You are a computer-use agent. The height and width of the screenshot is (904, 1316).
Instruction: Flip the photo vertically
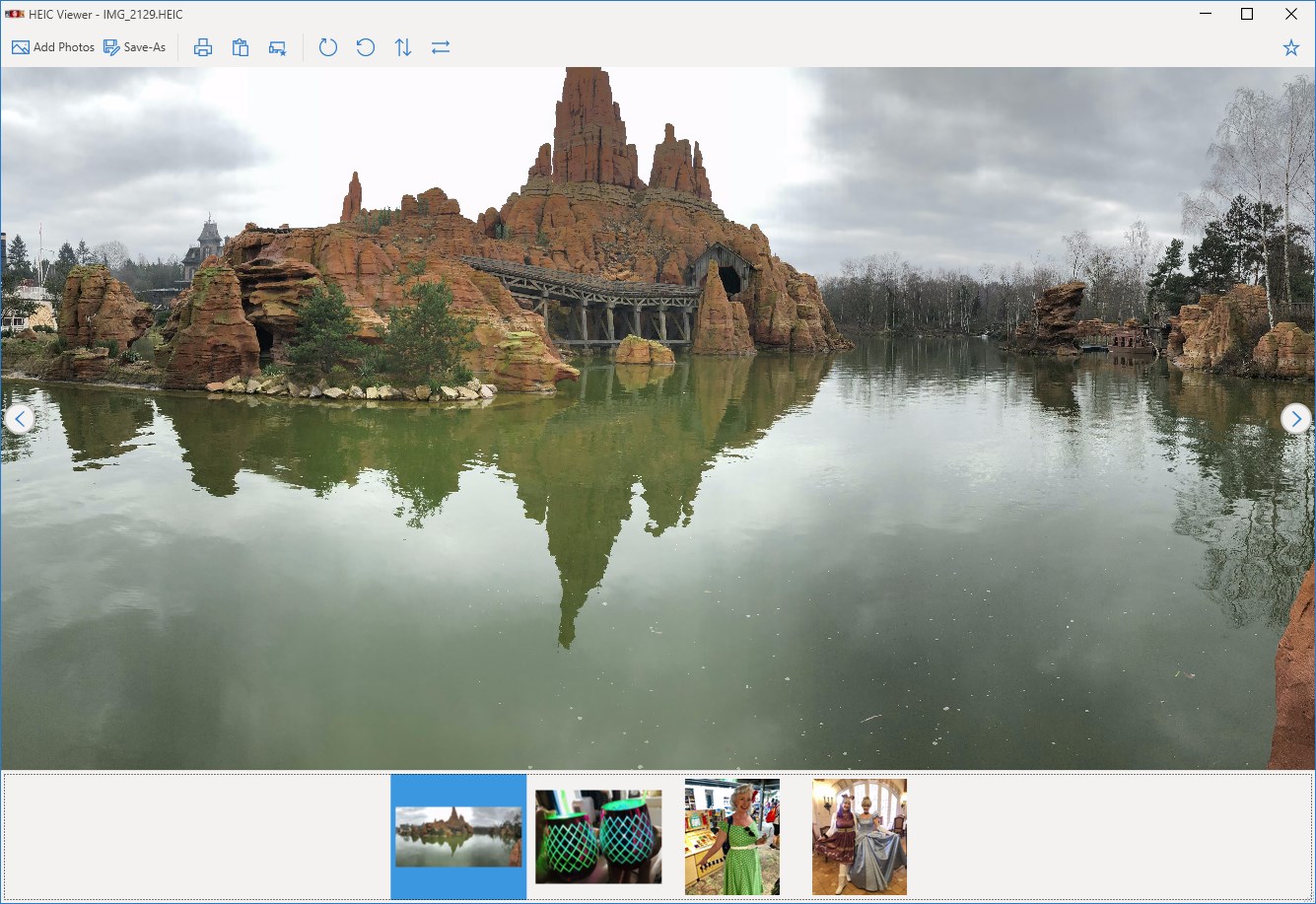click(x=403, y=47)
